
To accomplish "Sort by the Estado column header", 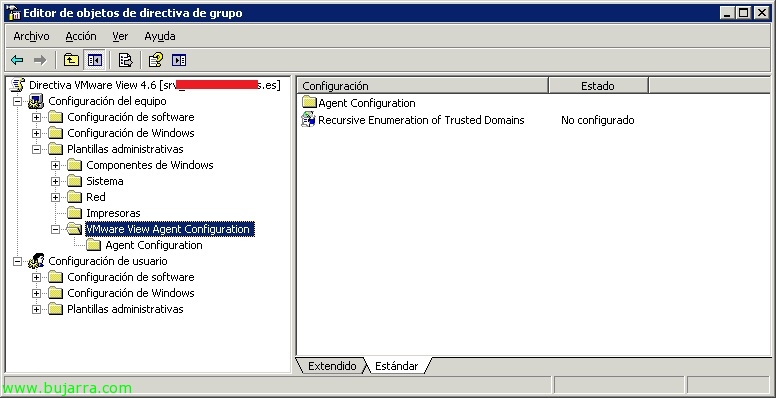I will (x=598, y=86).
